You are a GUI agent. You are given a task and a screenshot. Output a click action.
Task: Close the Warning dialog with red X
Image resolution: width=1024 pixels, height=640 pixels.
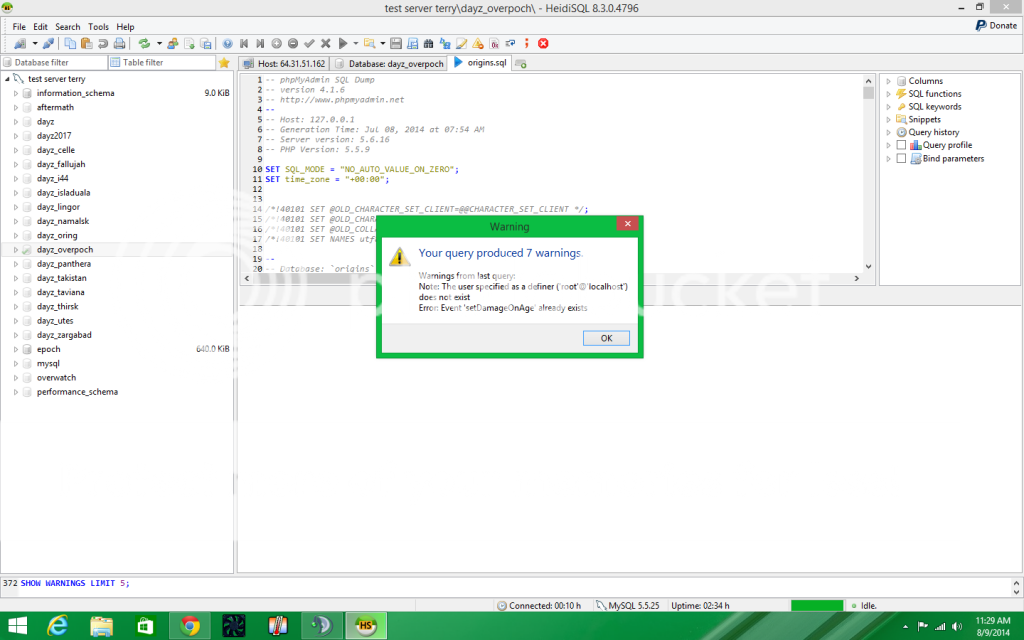click(627, 223)
